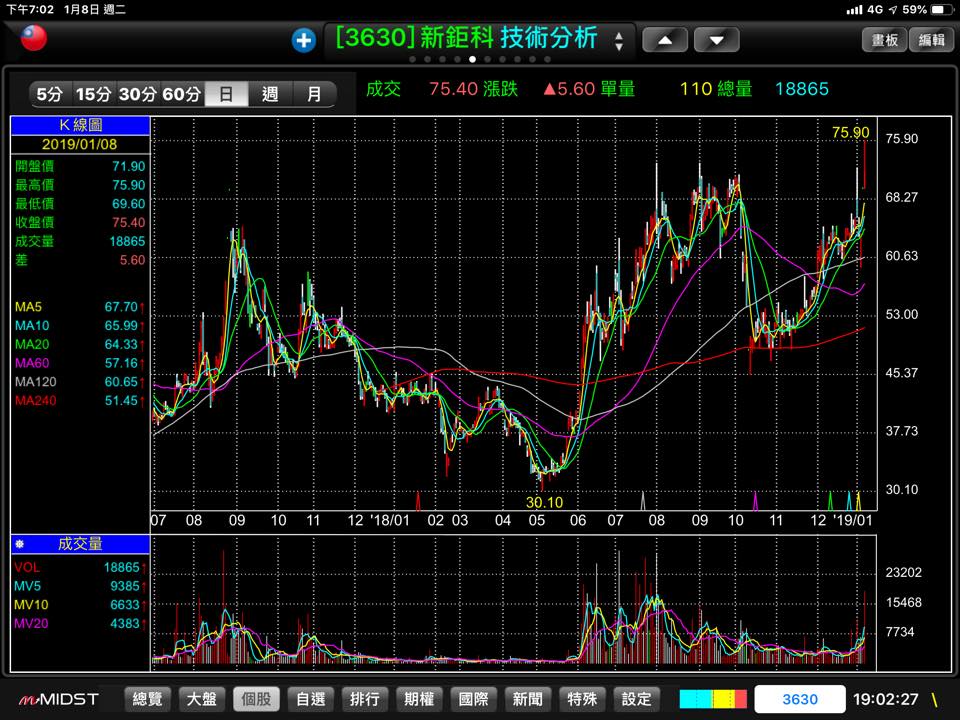Tap the 最低價 69.60 row
This screenshot has width=960, height=720.
(x=80, y=204)
